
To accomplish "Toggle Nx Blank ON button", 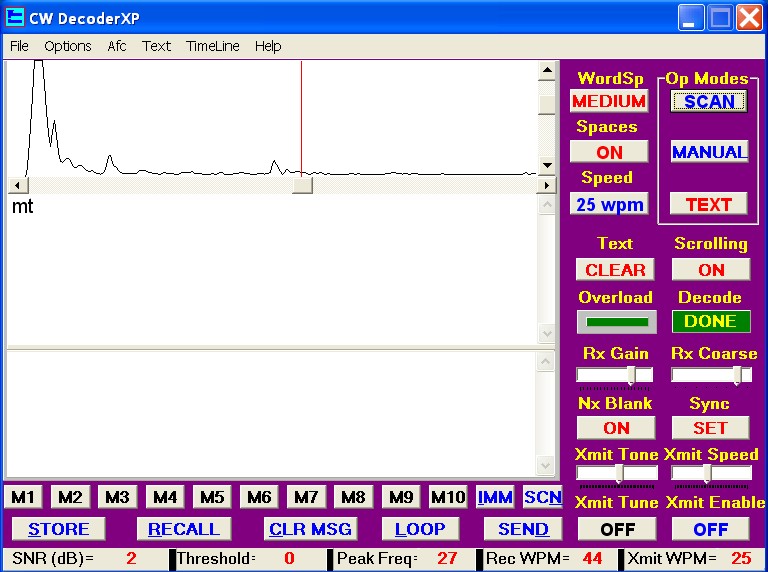I will tap(616, 428).
